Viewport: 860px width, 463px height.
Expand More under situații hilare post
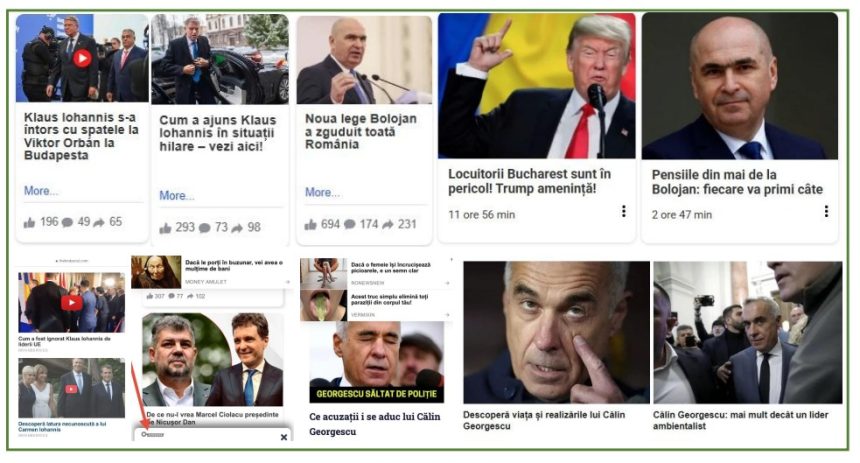tap(177, 196)
